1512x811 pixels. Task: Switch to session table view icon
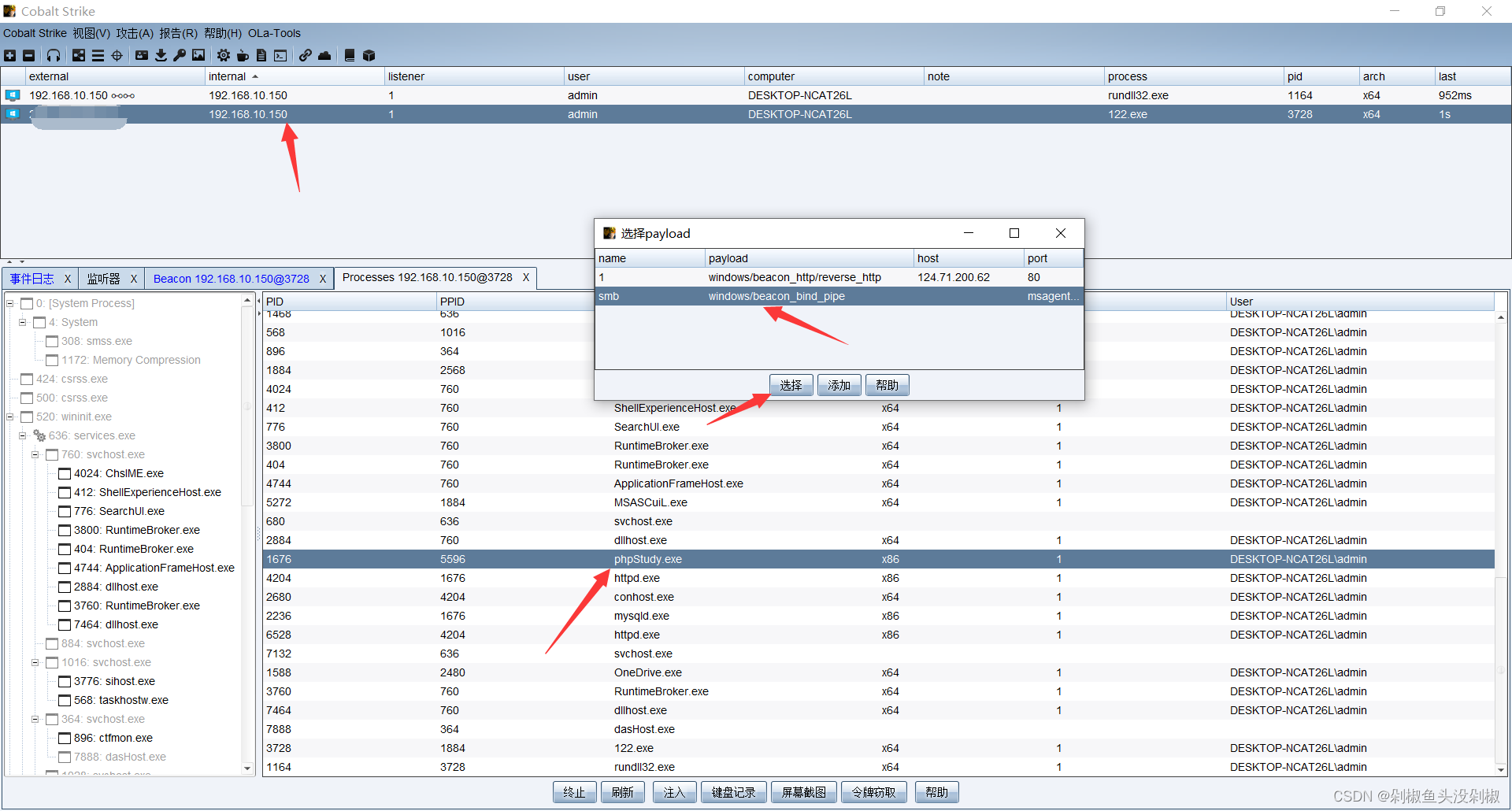pos(98,55)
